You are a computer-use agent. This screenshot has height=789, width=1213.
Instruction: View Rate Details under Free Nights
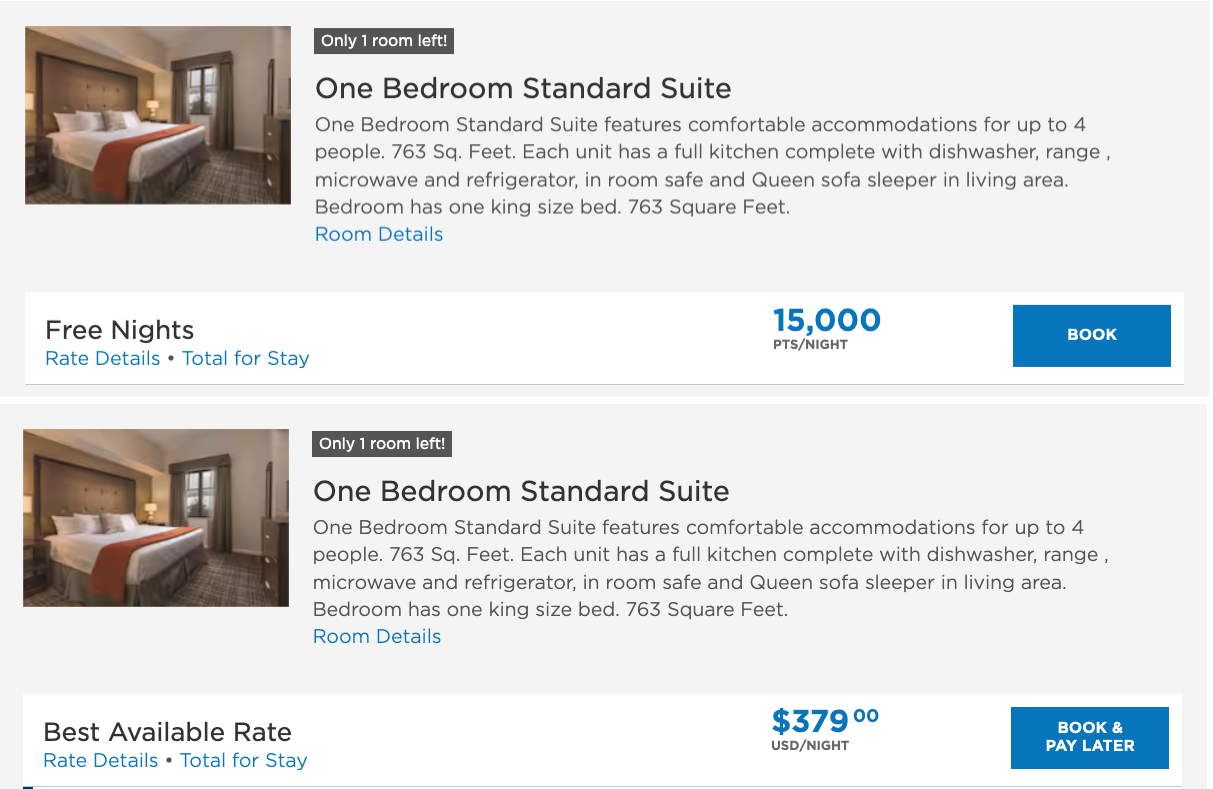click(103, 358)
